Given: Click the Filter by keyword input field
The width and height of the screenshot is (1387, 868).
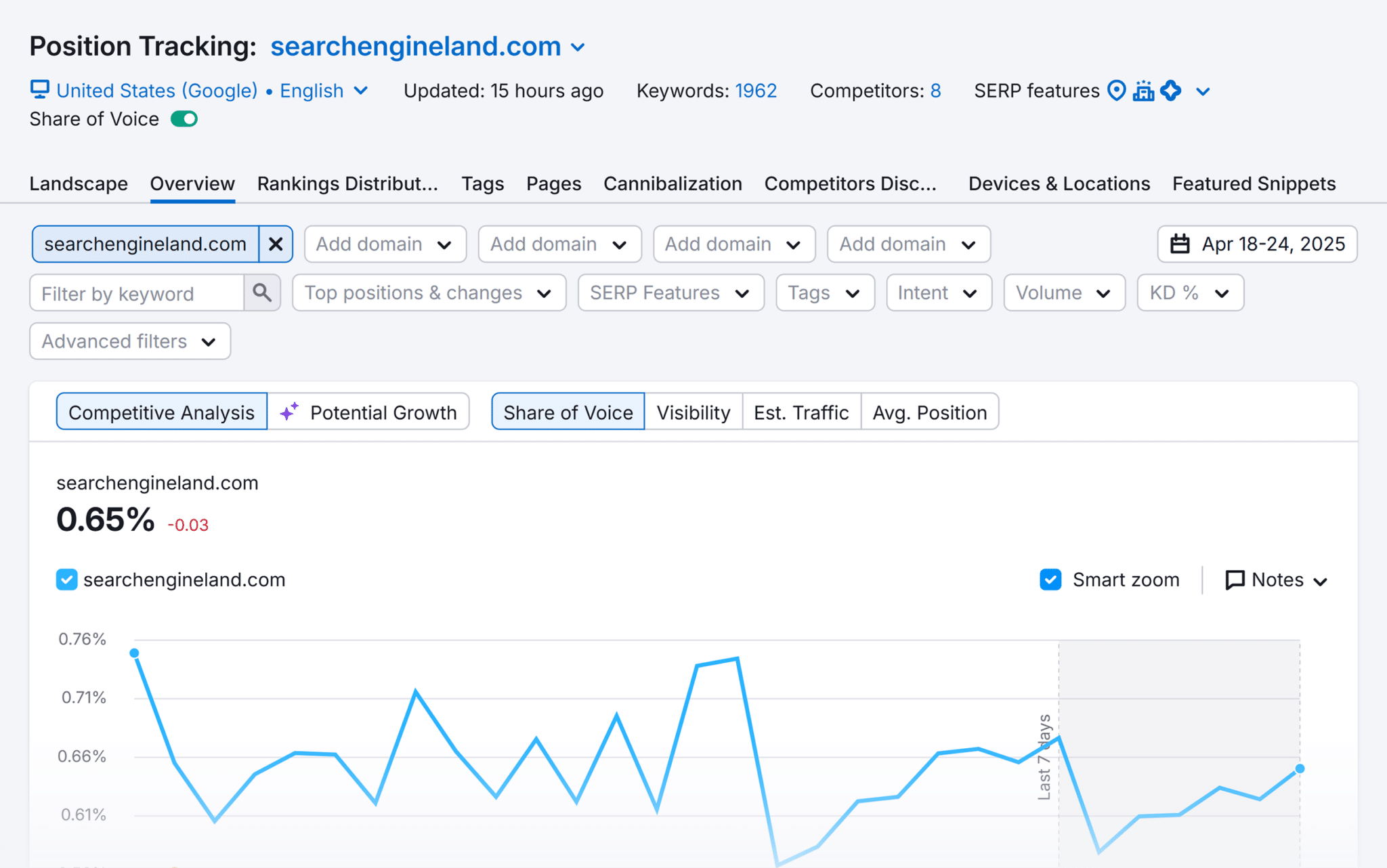Looking at the screenshot, I should 137,292.
